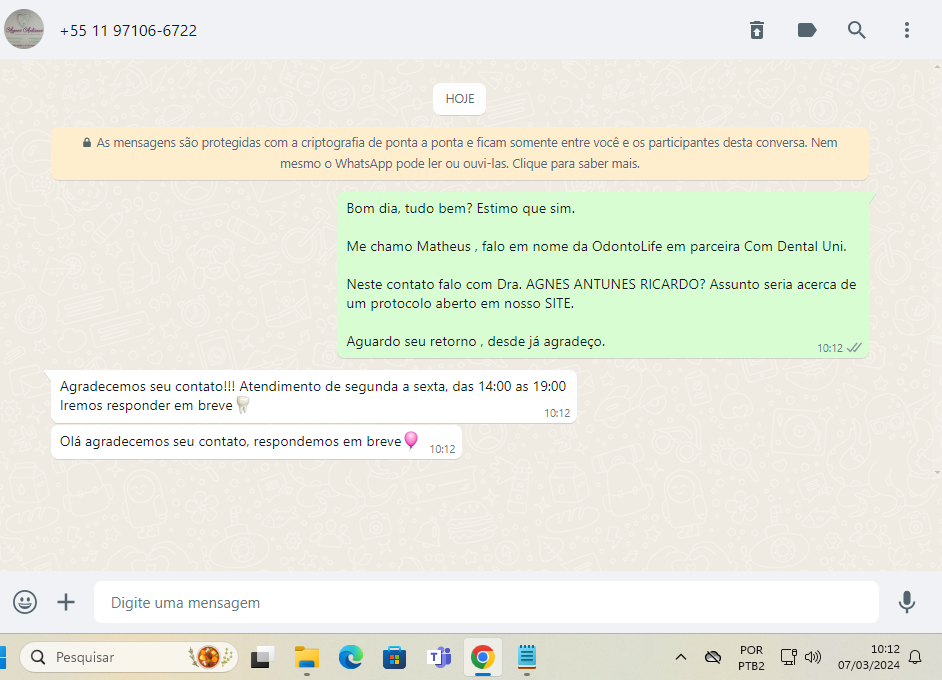Open the emoji picker
Screen dimensions: 942x680
(25, 602)
